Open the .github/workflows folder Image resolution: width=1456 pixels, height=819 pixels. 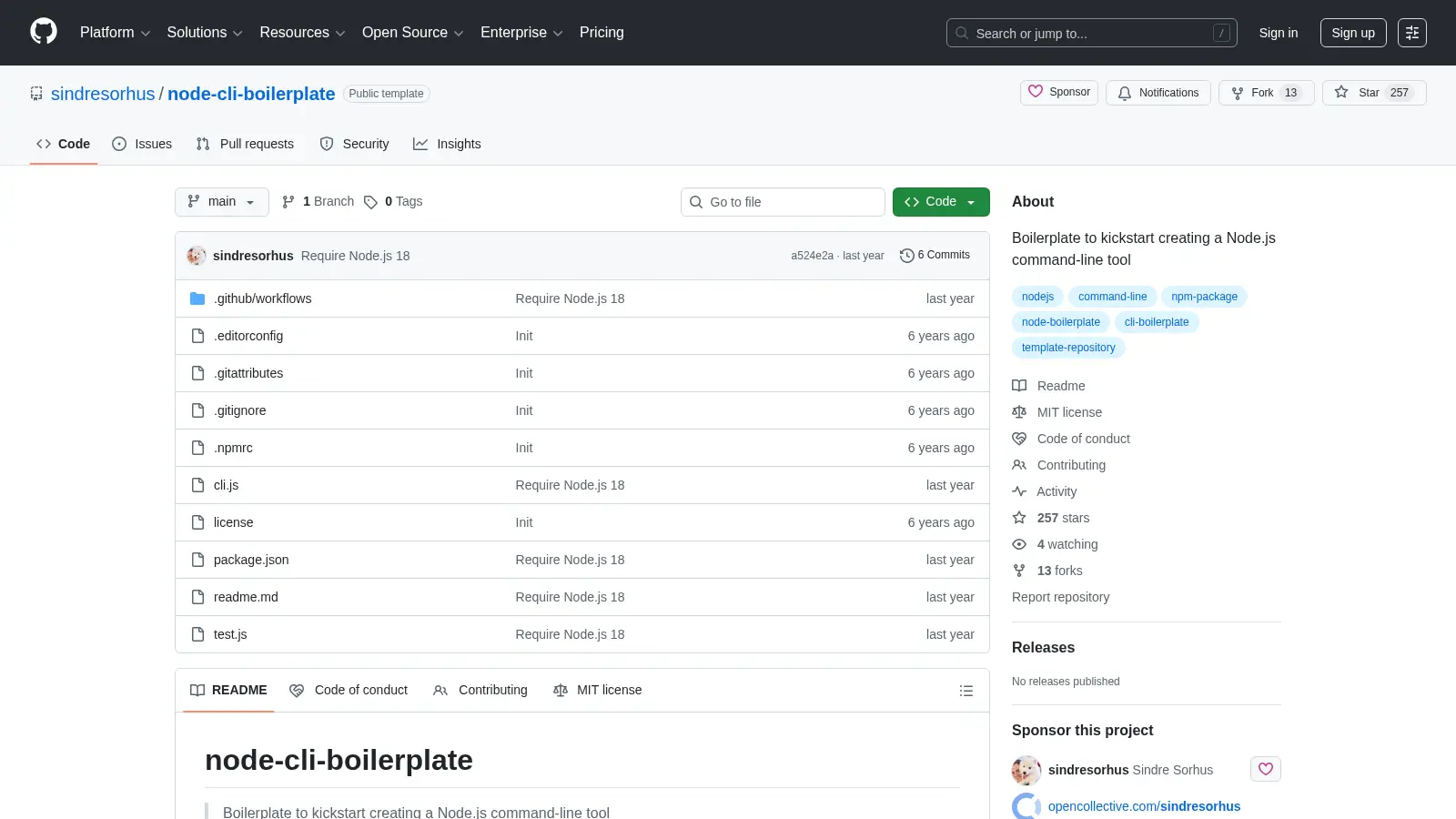click(x=262, y=298)
